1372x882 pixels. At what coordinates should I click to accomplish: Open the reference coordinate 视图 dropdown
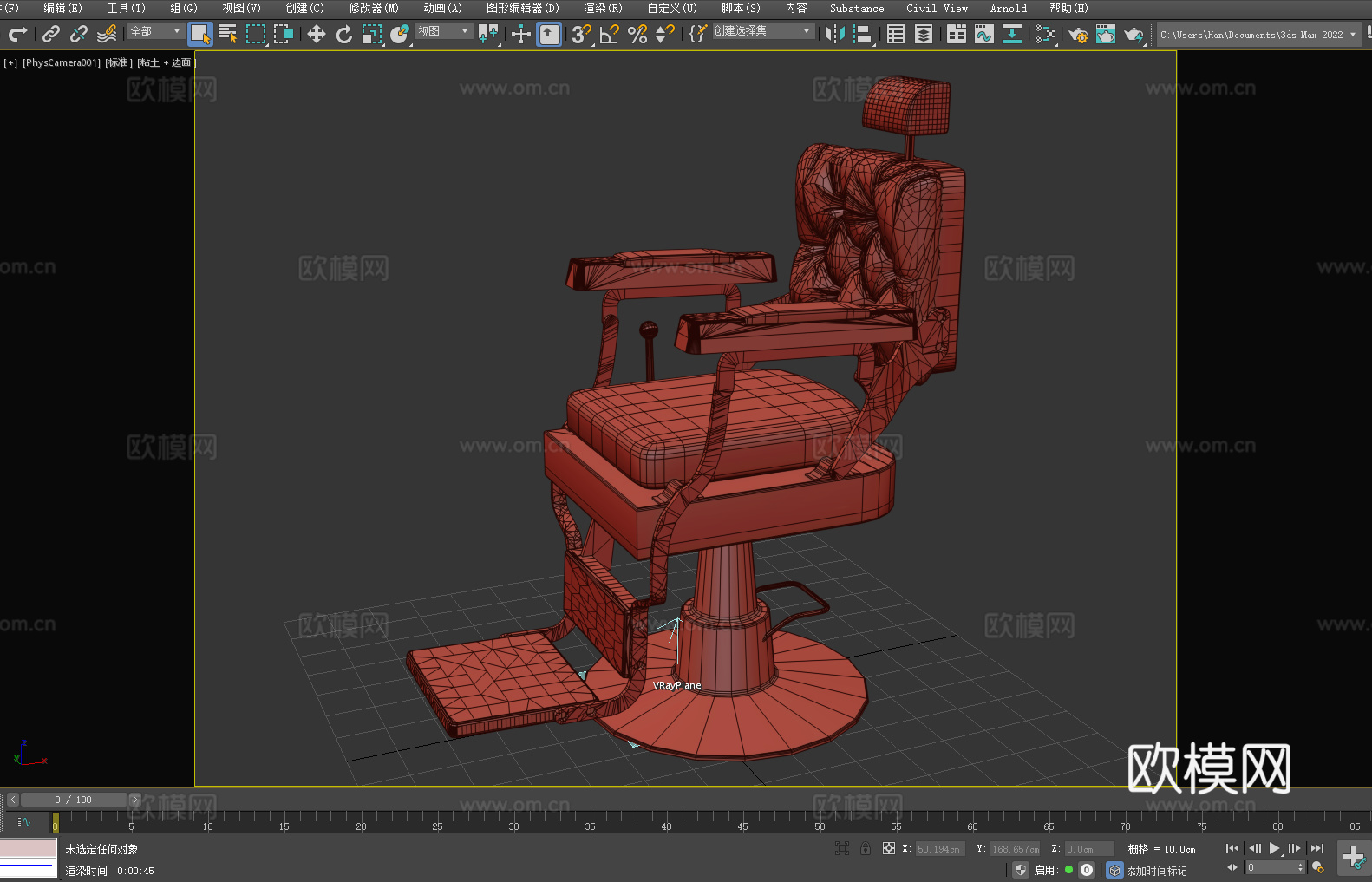coord(443,31)
